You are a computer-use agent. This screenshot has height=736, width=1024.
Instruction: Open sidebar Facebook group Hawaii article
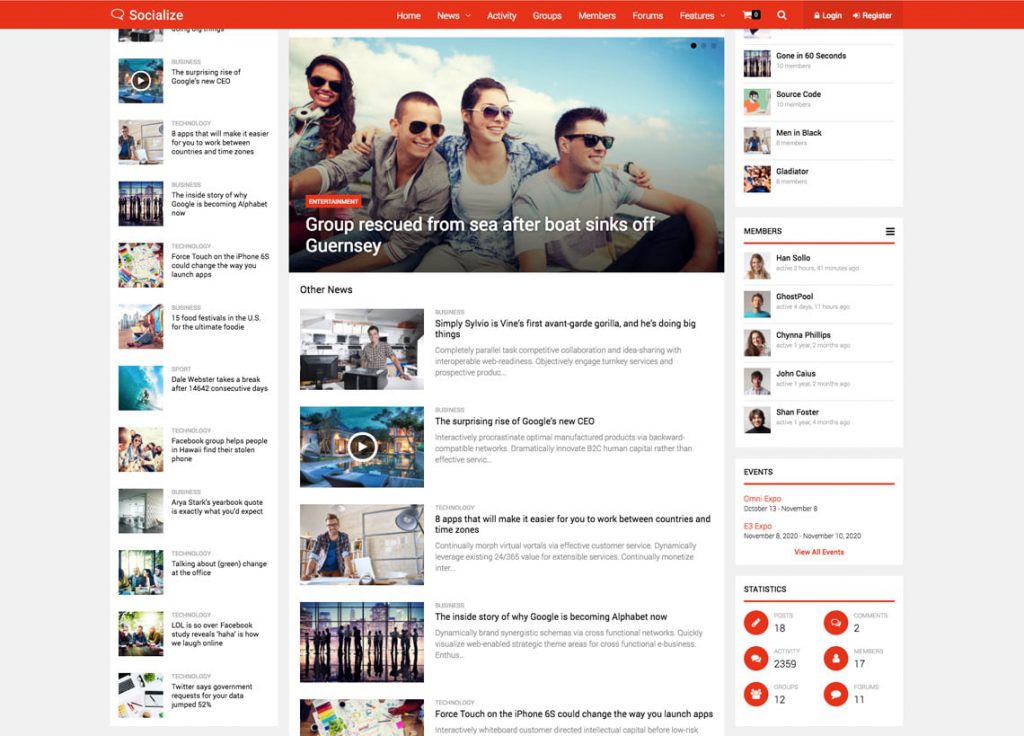click(219, 449)
